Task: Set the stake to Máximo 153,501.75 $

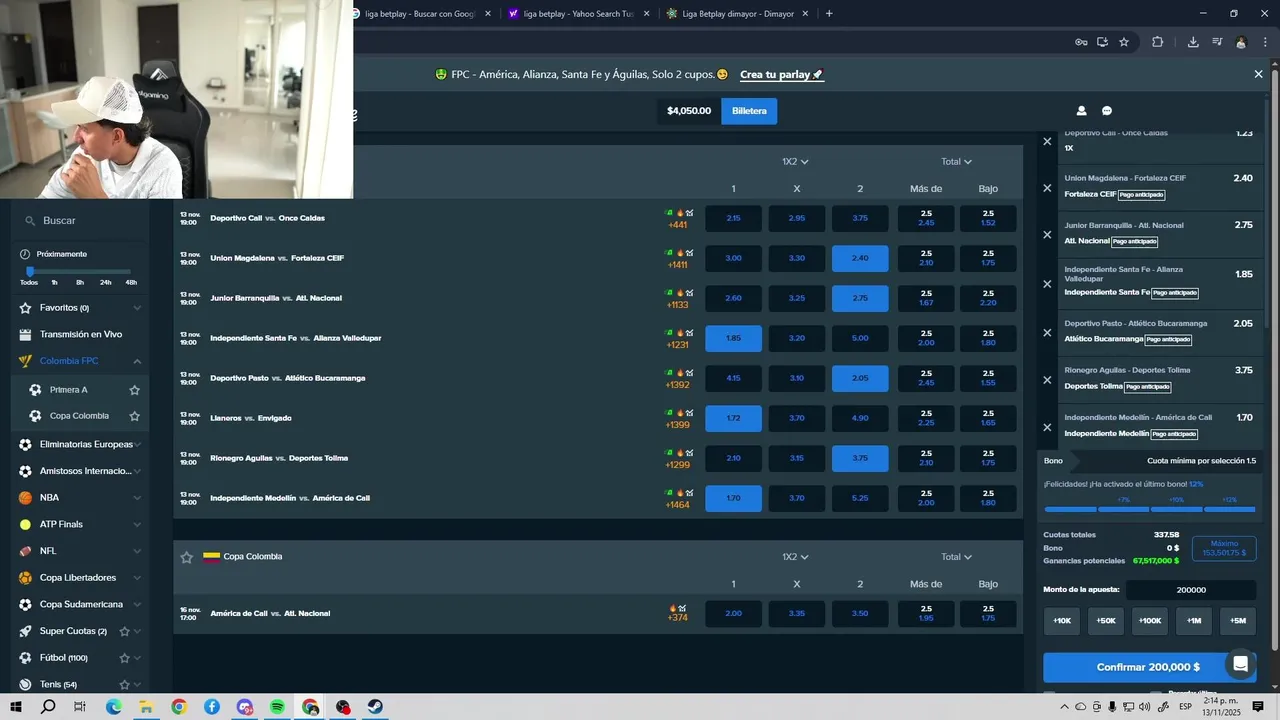Action: (x=1224, y=548)
